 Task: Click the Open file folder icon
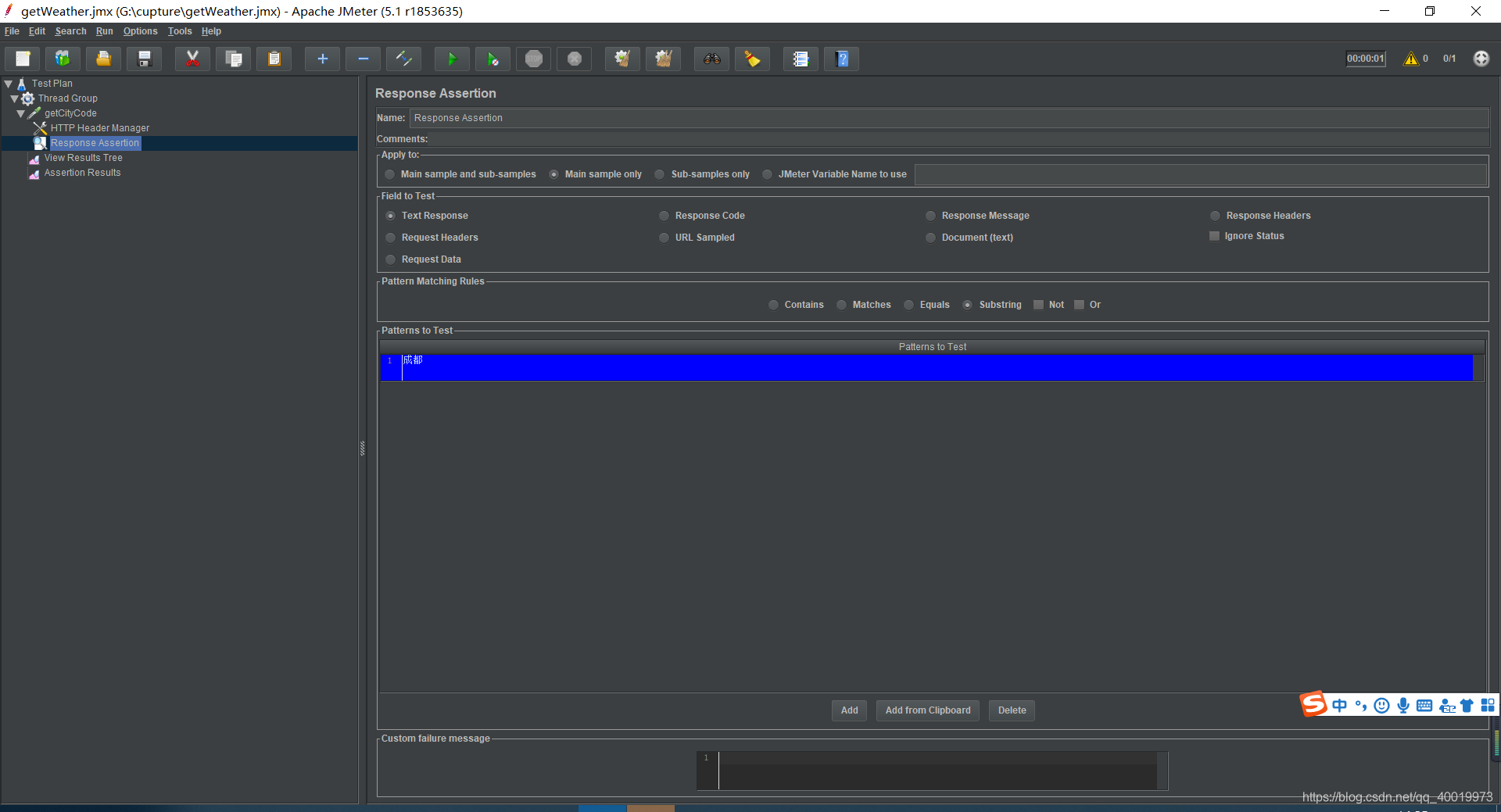pyautogui.click(x=103, y=59)
